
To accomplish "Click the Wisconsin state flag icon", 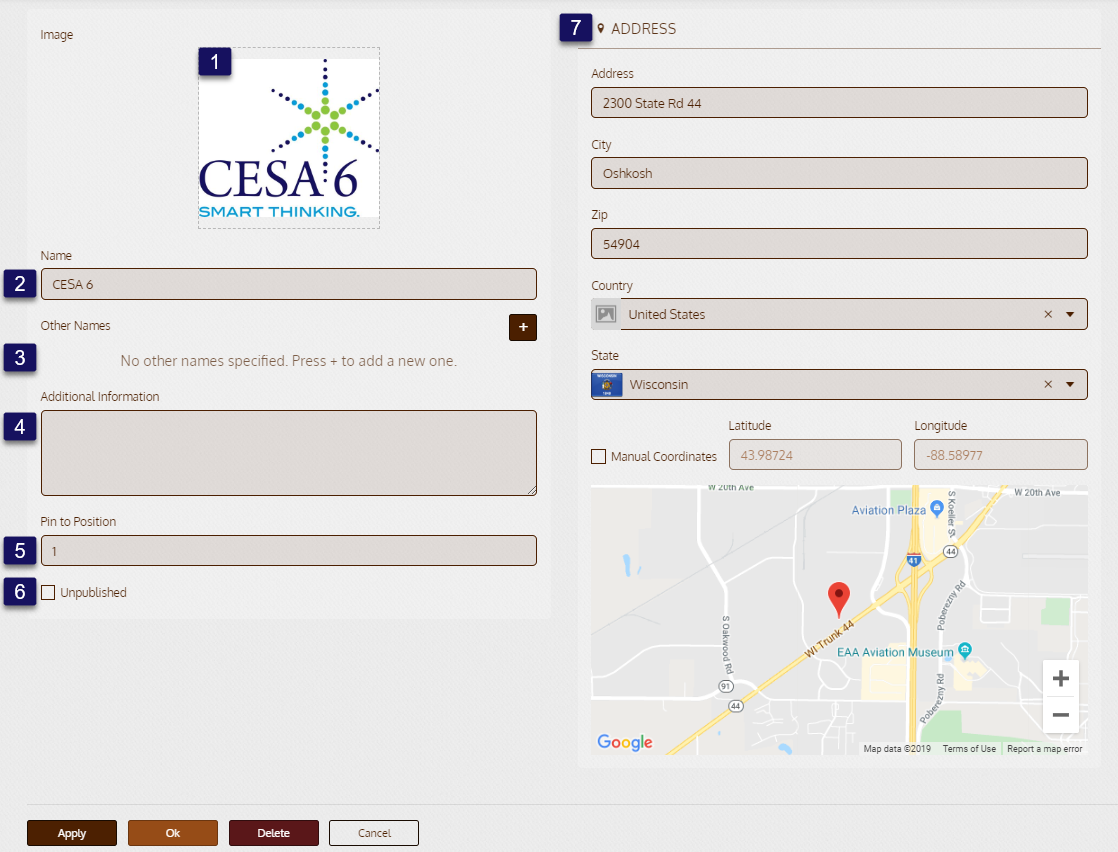I will [607, 384].
